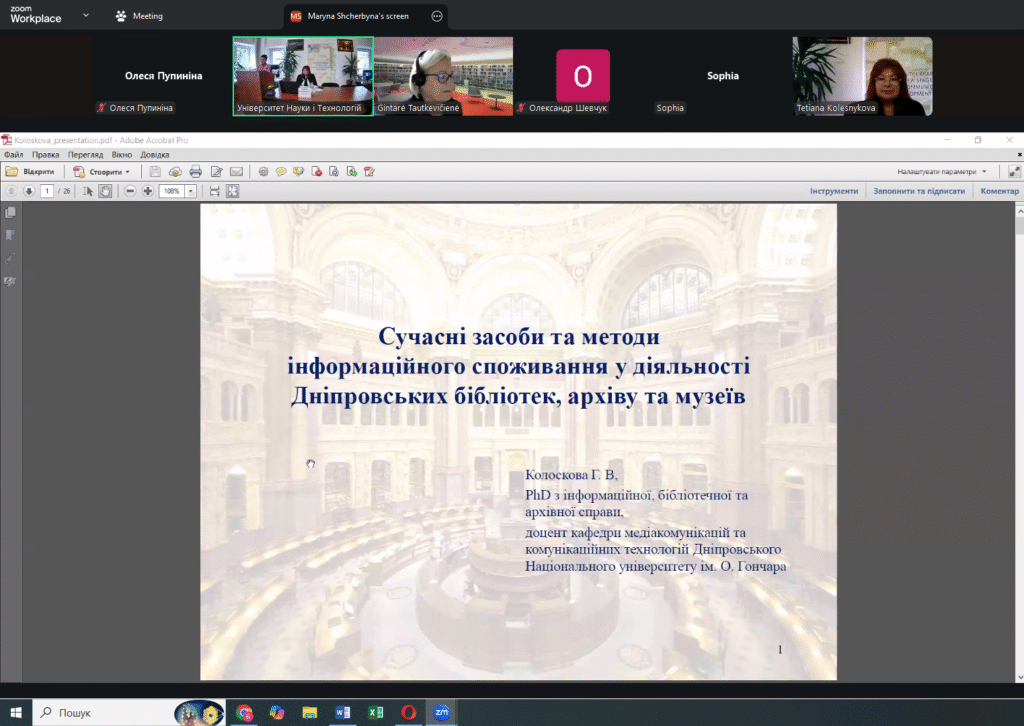The image size is (1024, 726).
Task: Zoom out with the minus icon
Action: (130, 191)
